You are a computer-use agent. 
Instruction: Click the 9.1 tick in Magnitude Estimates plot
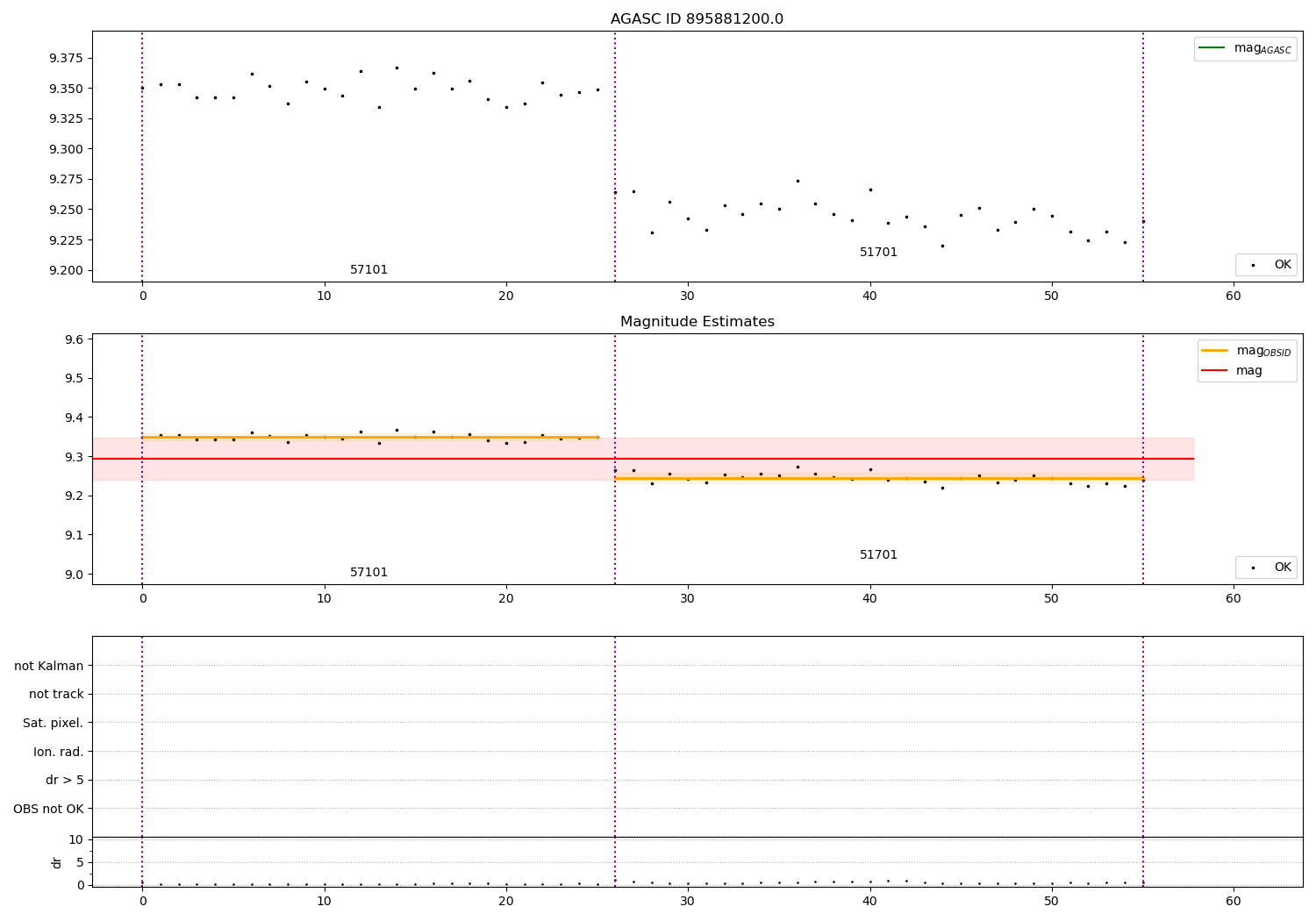(75, 535)
